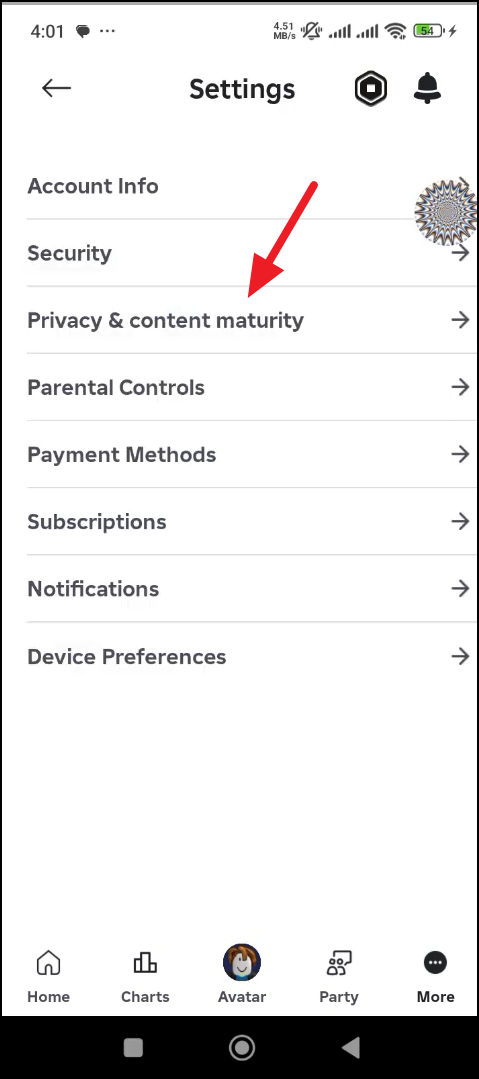The image size is (479, 1079).
Task: Open the Party icon in bottom bar
Action: point(339,962)
